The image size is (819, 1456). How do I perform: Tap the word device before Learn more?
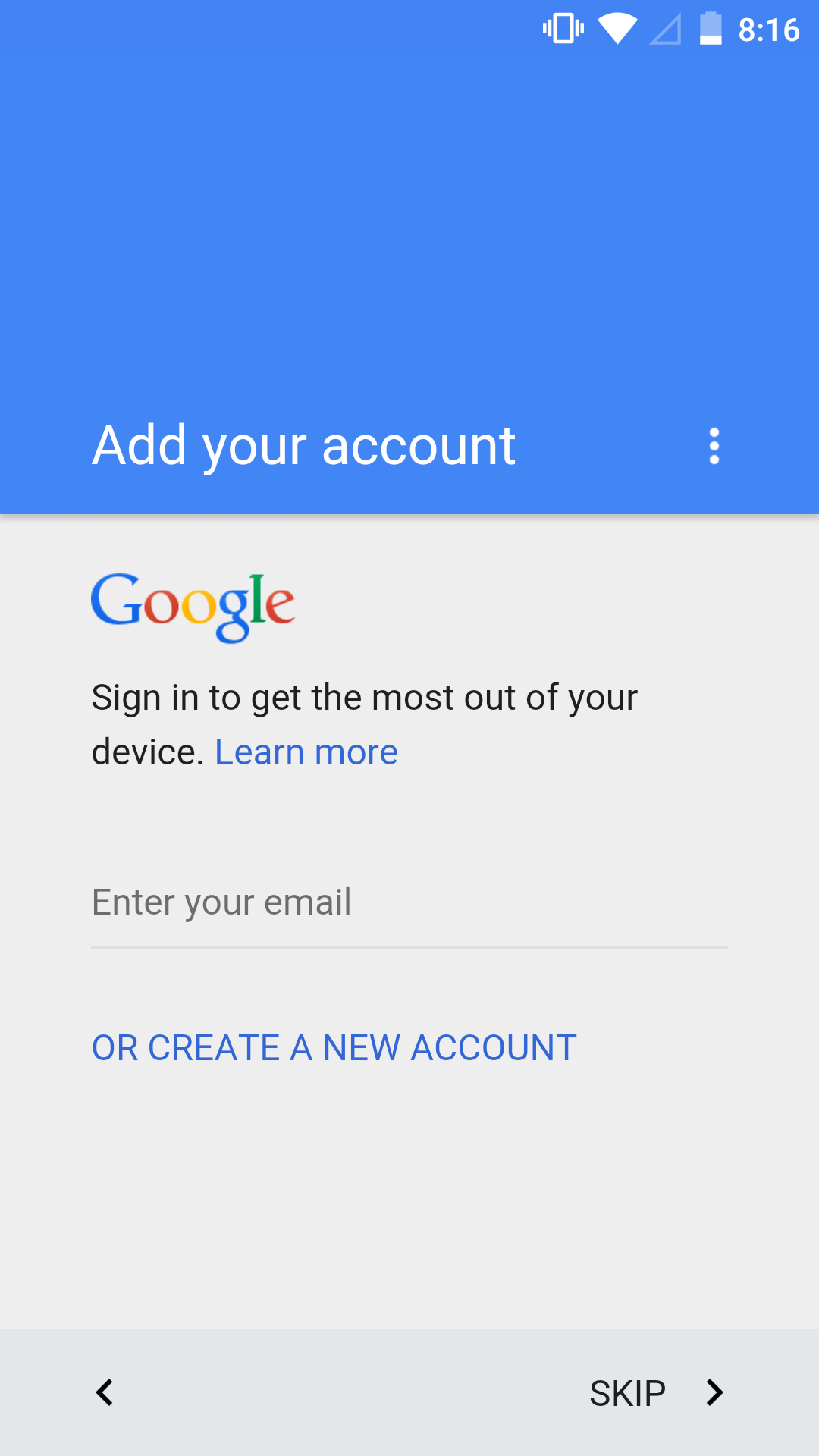coord(147,752)
